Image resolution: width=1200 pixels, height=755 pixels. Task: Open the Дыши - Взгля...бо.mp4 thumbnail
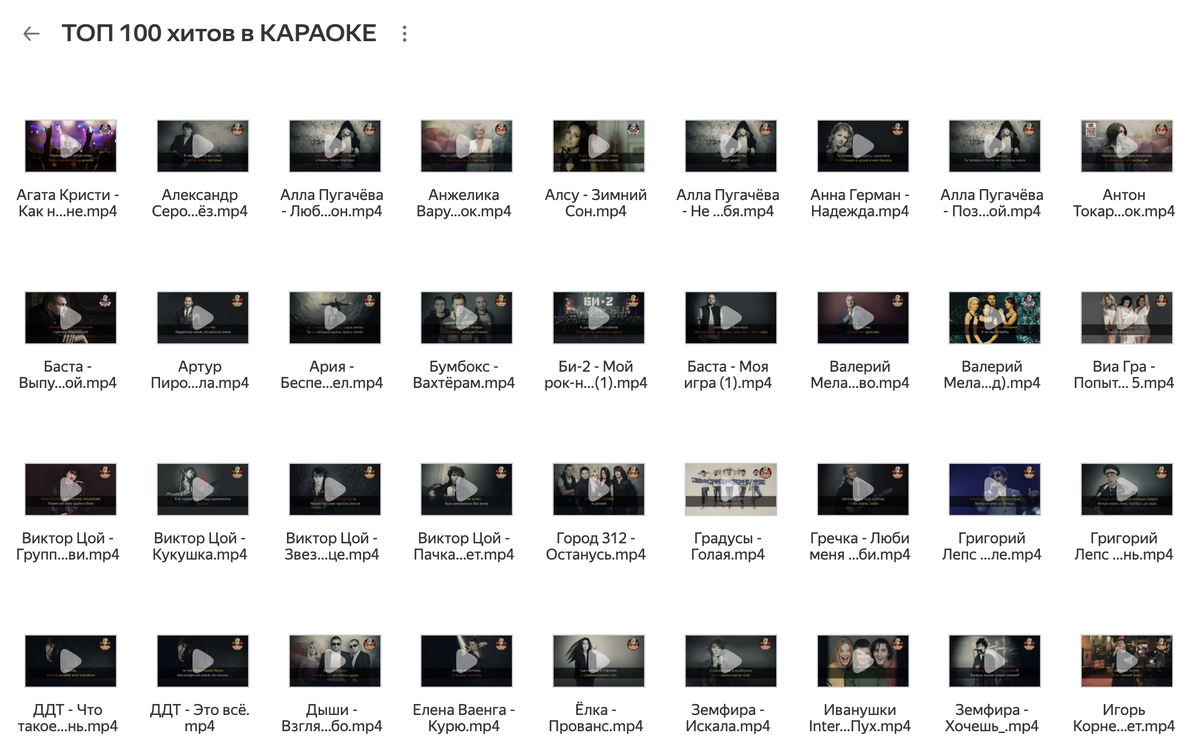pyautogui.click(x=334, y=661)
